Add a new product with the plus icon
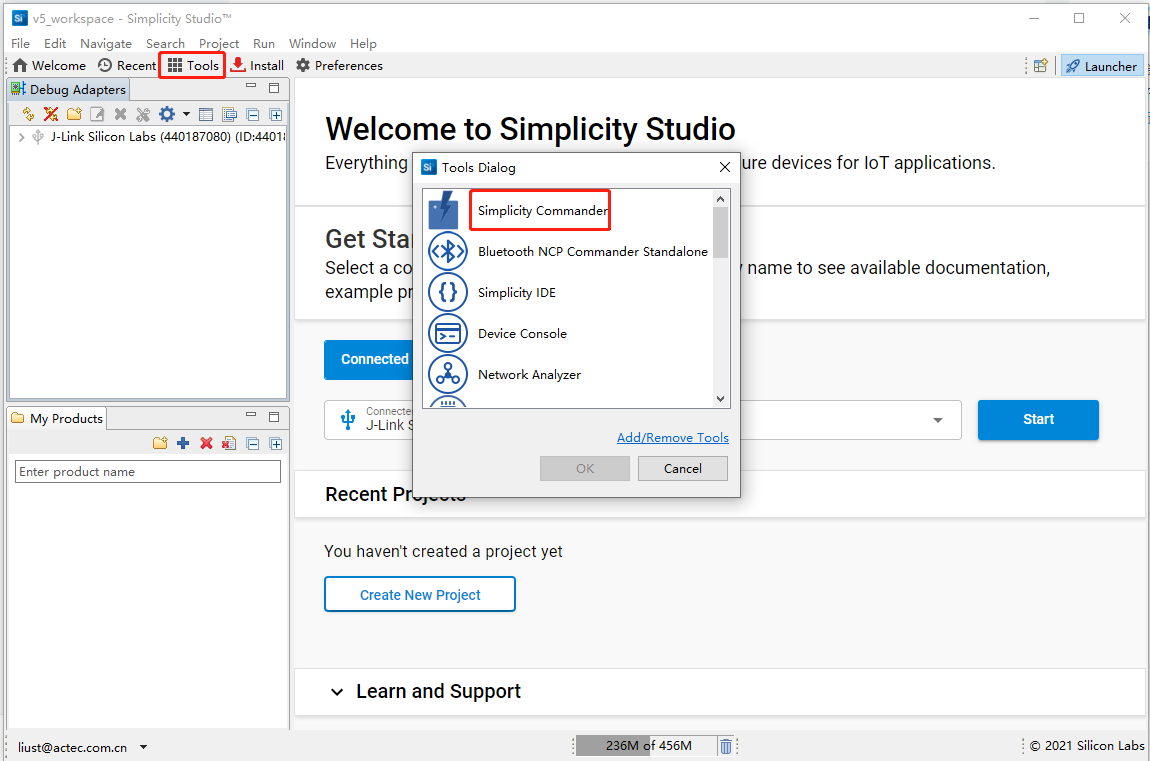 [183, 443]
